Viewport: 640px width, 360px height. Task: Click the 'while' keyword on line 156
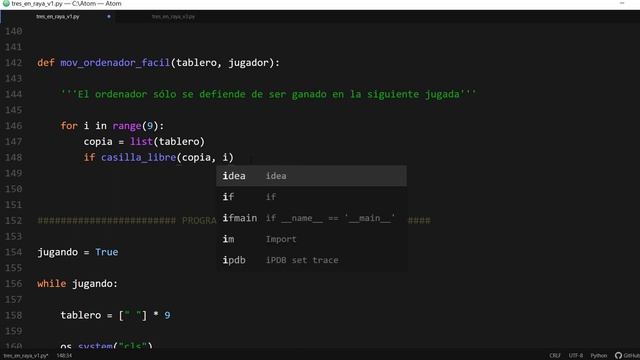[x=51, y=284]
